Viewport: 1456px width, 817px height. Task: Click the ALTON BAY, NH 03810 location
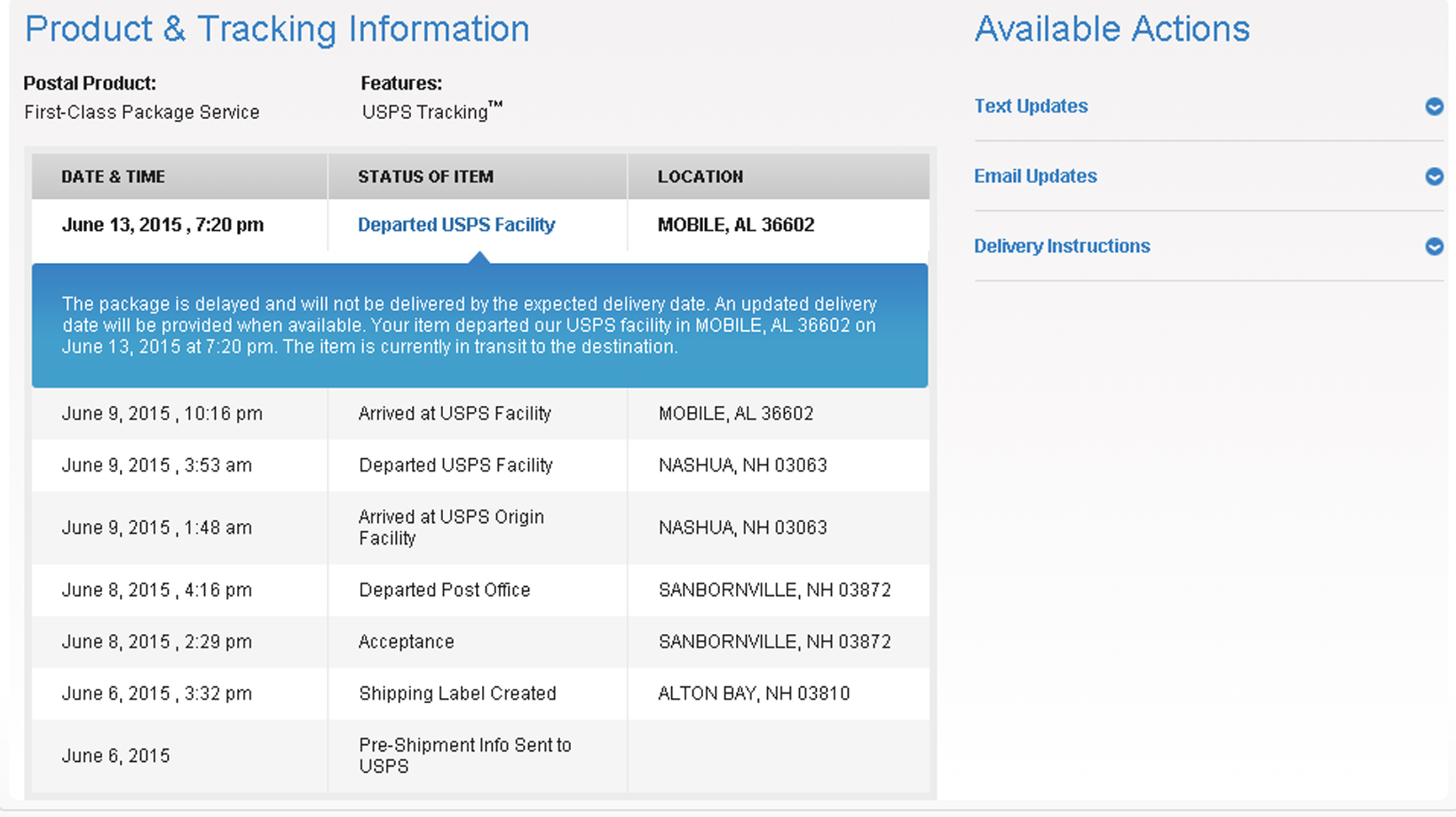754,693
